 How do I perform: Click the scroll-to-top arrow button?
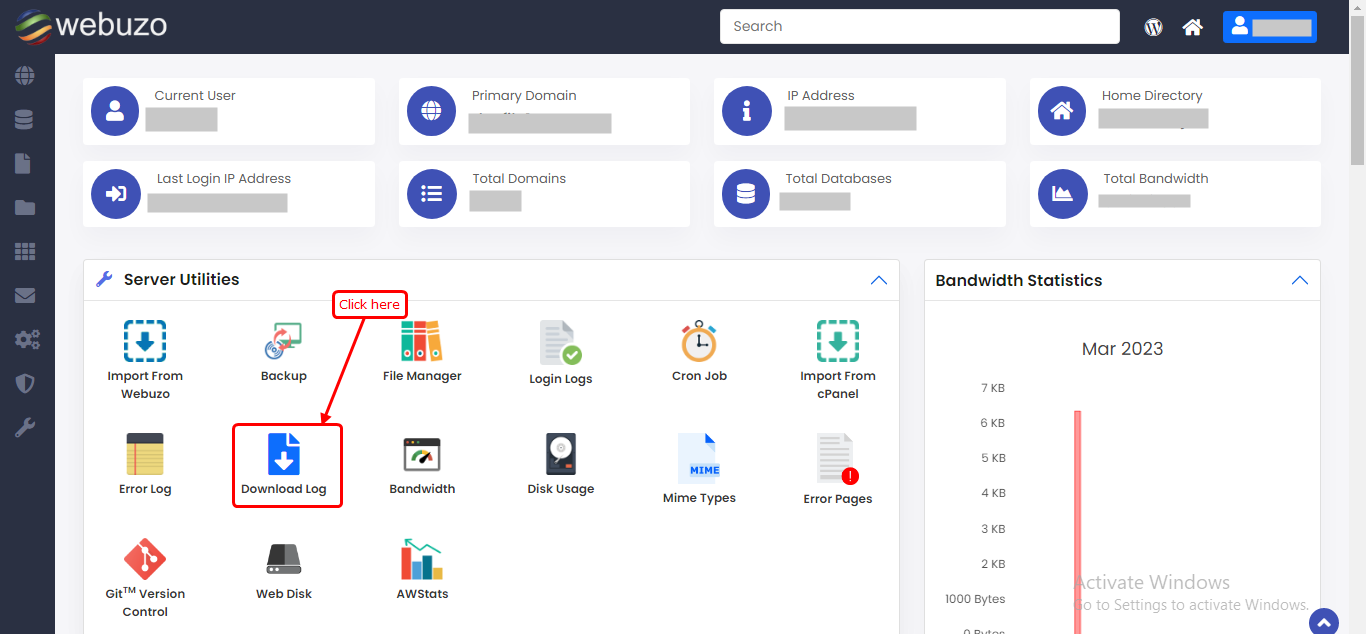pos(1323,622)
